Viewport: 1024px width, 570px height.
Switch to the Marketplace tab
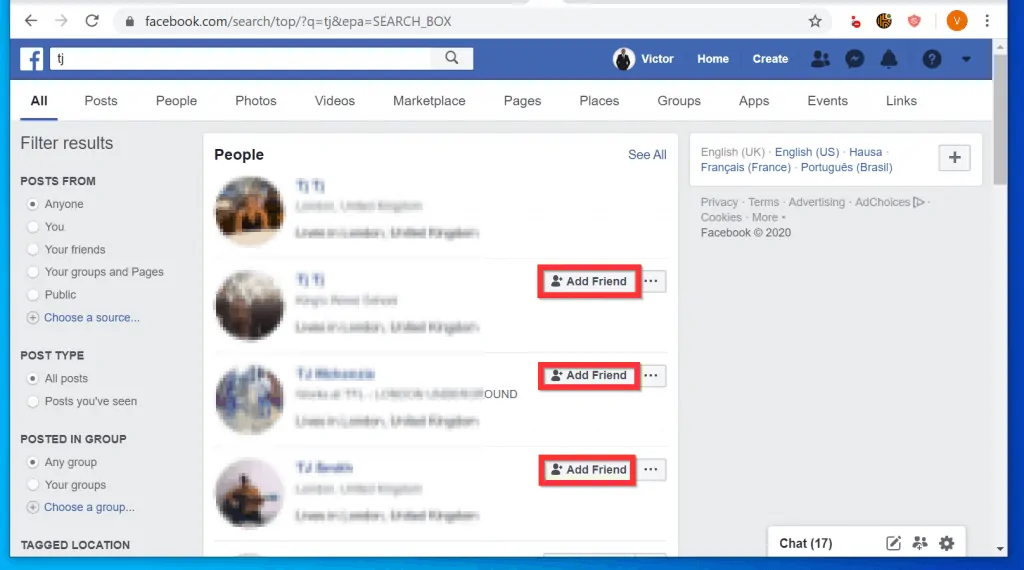(x=429, y=101)
